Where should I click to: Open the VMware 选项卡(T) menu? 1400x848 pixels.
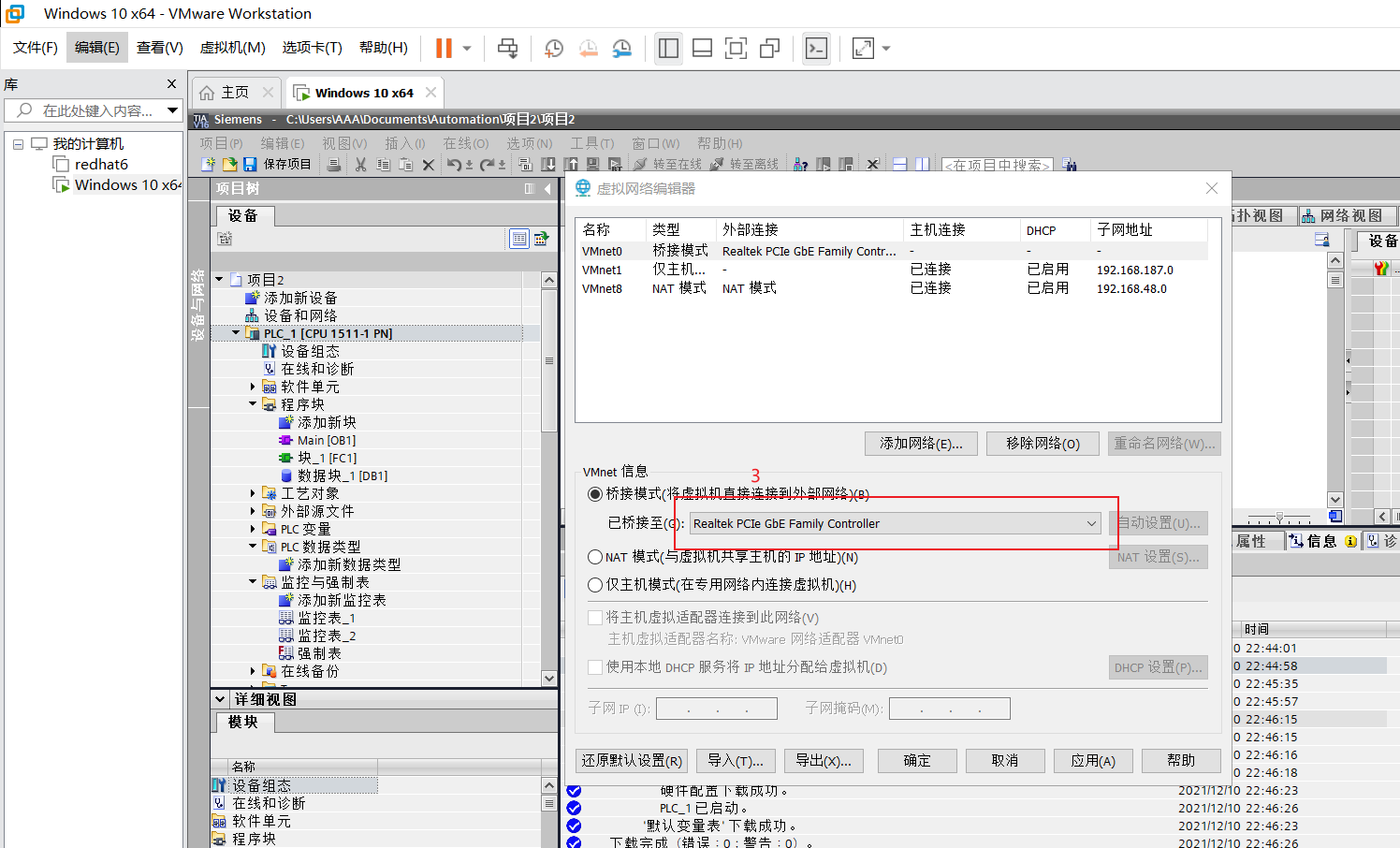pyautogui.click(x=313, y=48)
